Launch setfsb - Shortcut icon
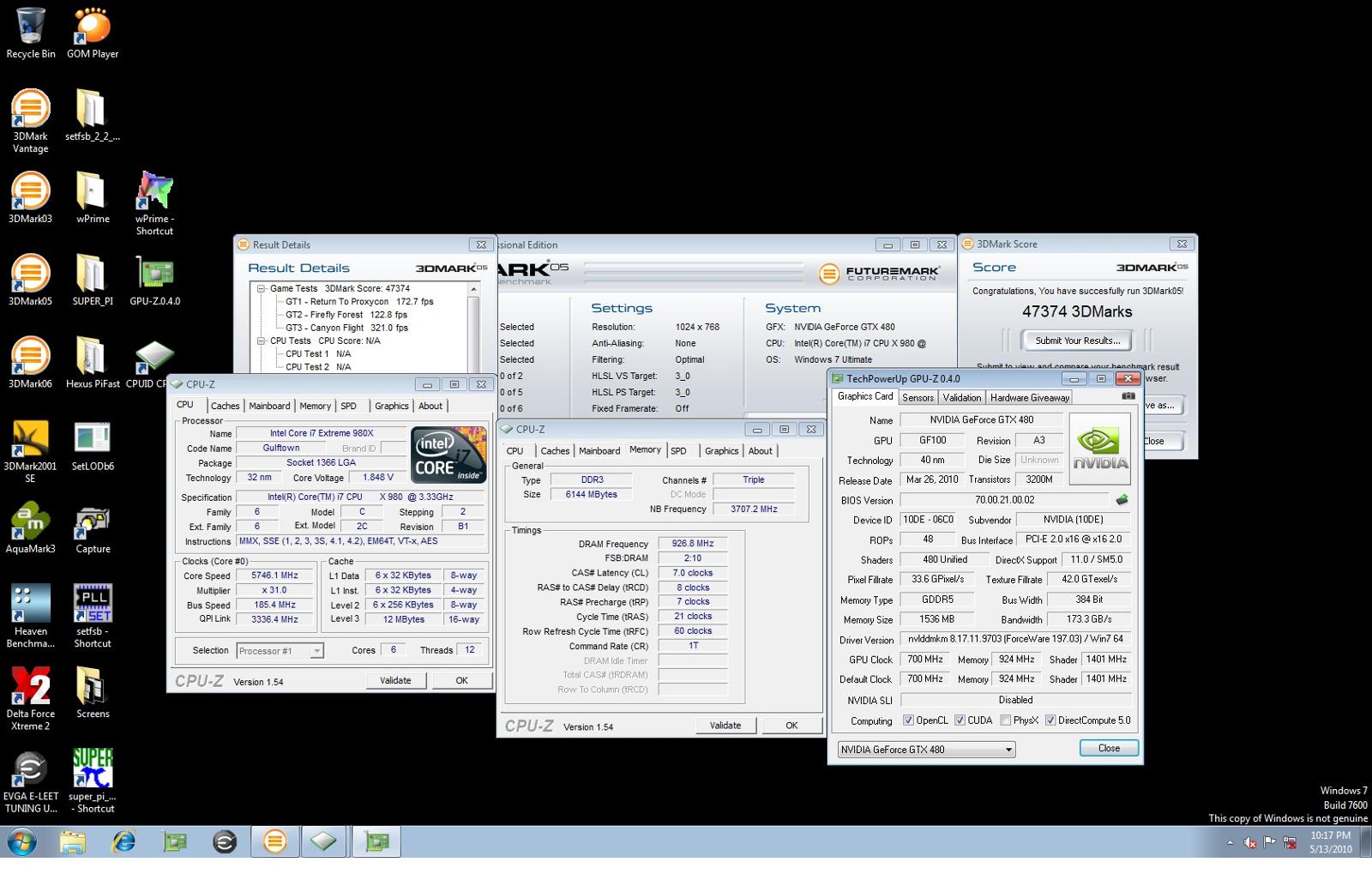Screen dimensions: 1372x874 (93, 616)
